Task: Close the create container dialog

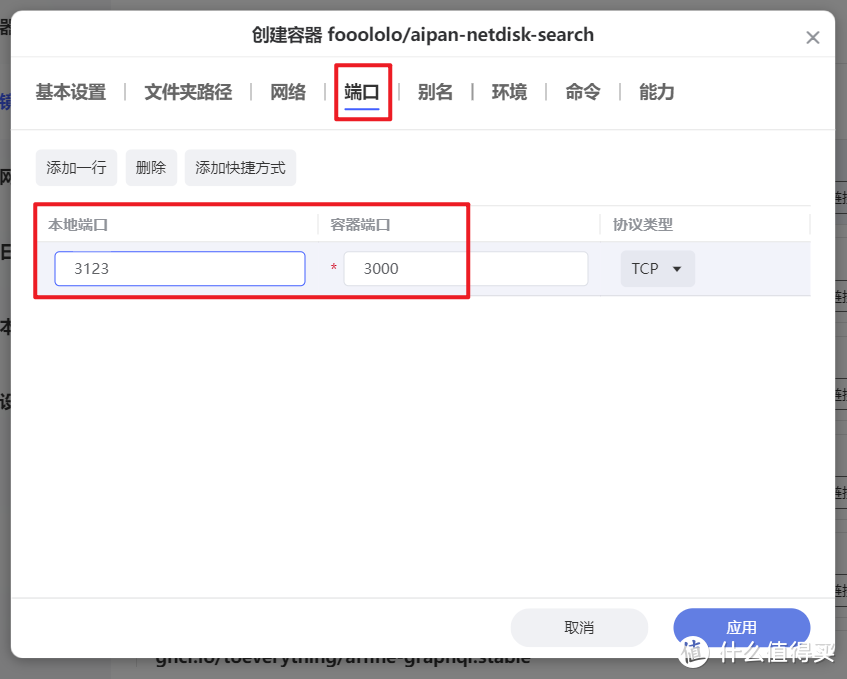Action: click(812, 38)
